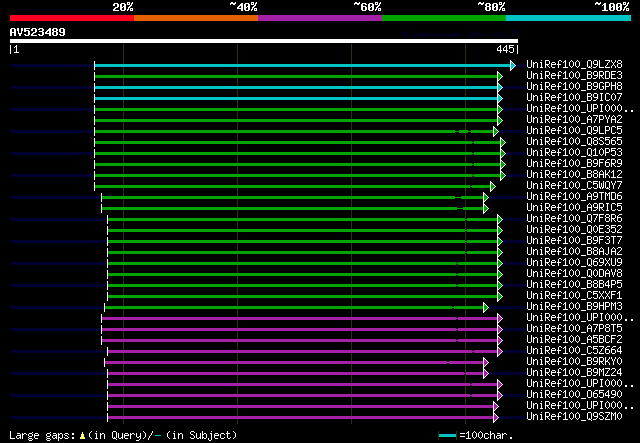Click the purple arrowhead of the B9RKY0 hit
This screenshot has width=640, height=443.
pyautogui.click(x=486, y=363)
